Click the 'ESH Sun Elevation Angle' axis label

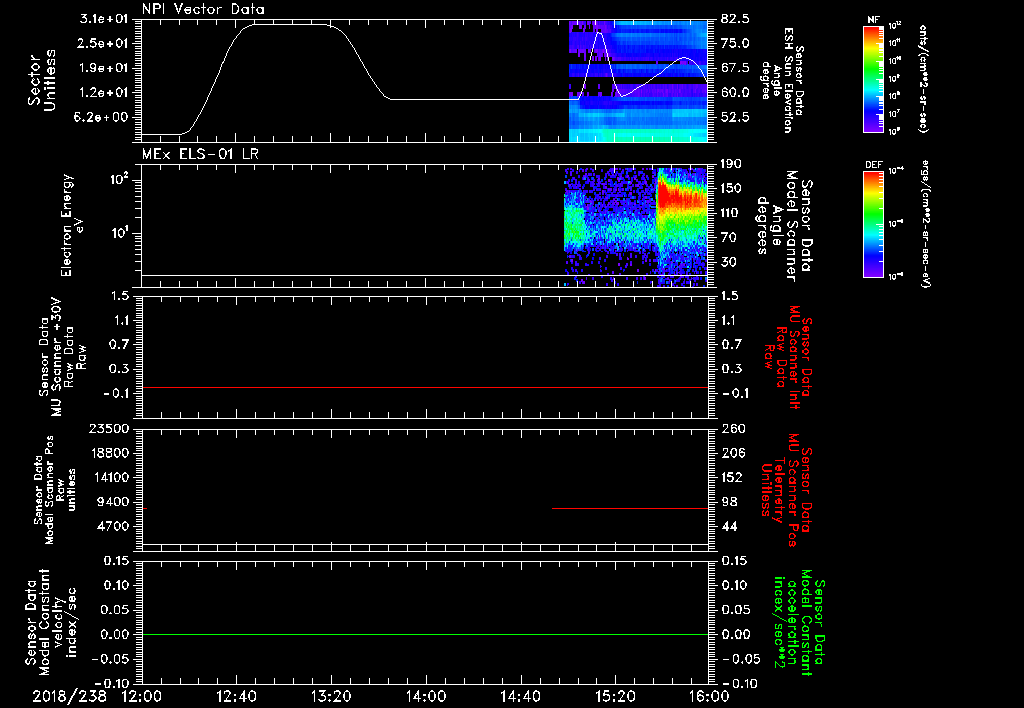[782, 80]
